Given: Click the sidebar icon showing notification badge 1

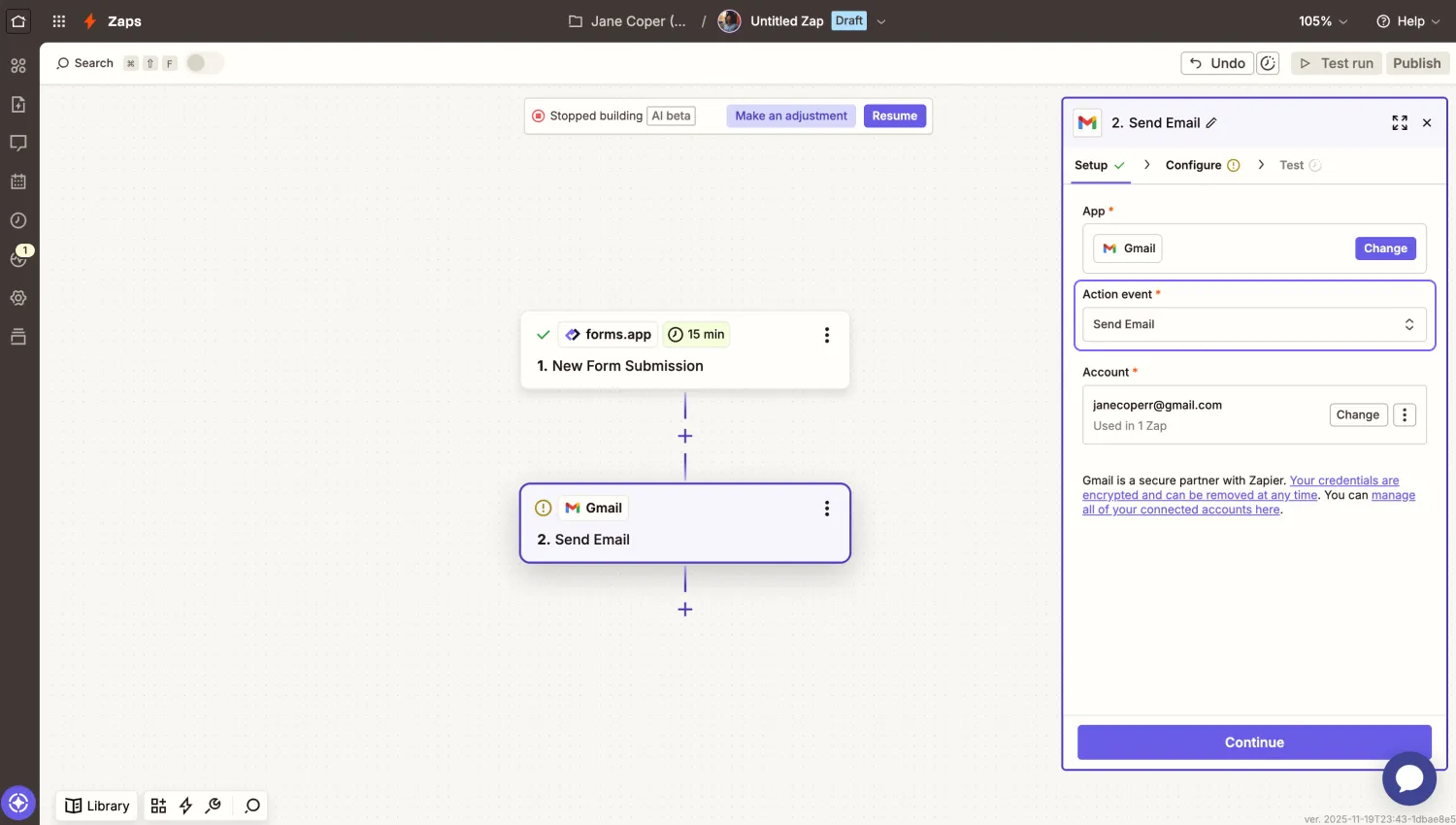Looking at the screenshot, I should tap(18, 259).
